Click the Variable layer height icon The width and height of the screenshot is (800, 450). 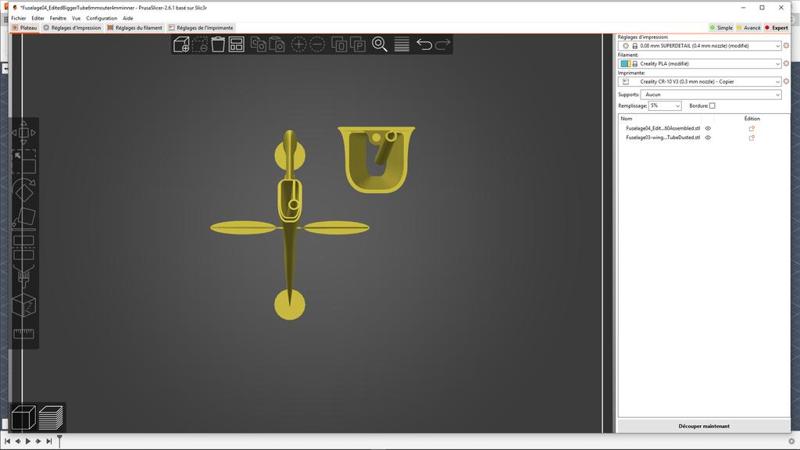(x=402, y=44)
